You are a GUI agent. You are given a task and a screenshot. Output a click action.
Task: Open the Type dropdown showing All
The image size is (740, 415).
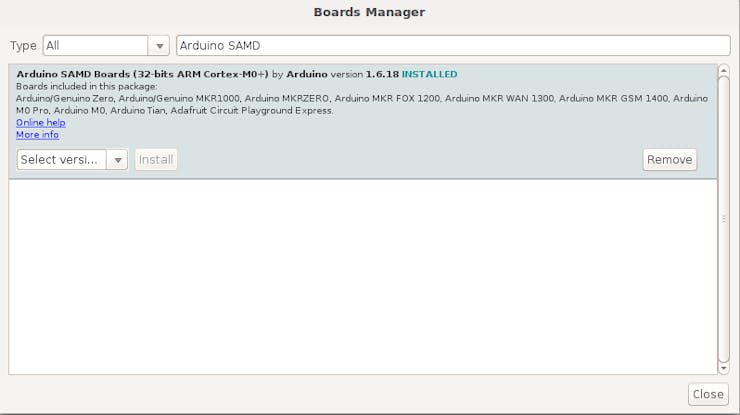[106, 46]
